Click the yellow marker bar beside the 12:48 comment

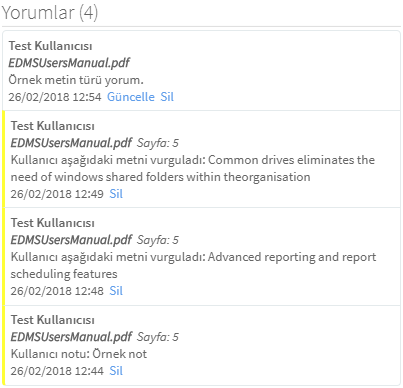[x=4, y=256]
